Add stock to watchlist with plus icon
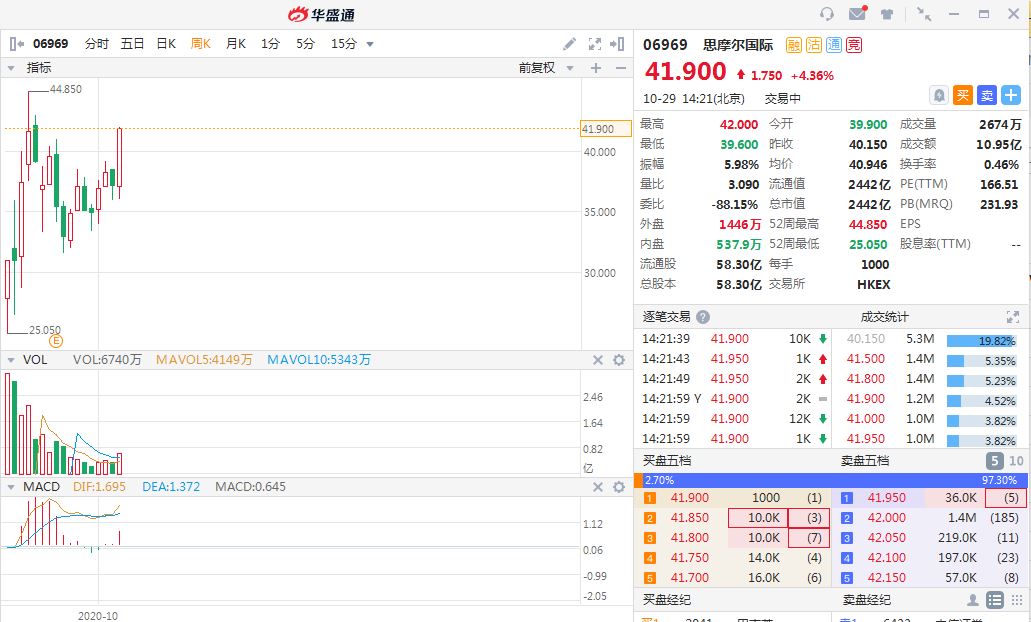This screenshot has width=1031, height=622. (1011, 95)
